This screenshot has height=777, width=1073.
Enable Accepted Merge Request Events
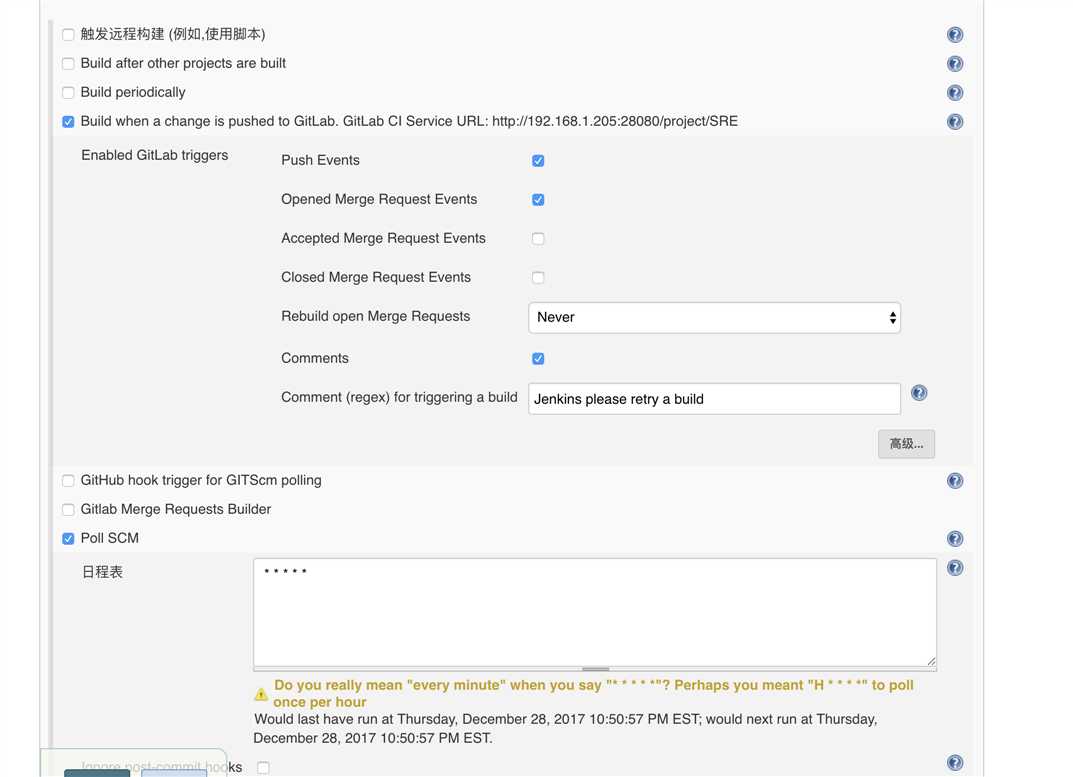pos(538,239)
